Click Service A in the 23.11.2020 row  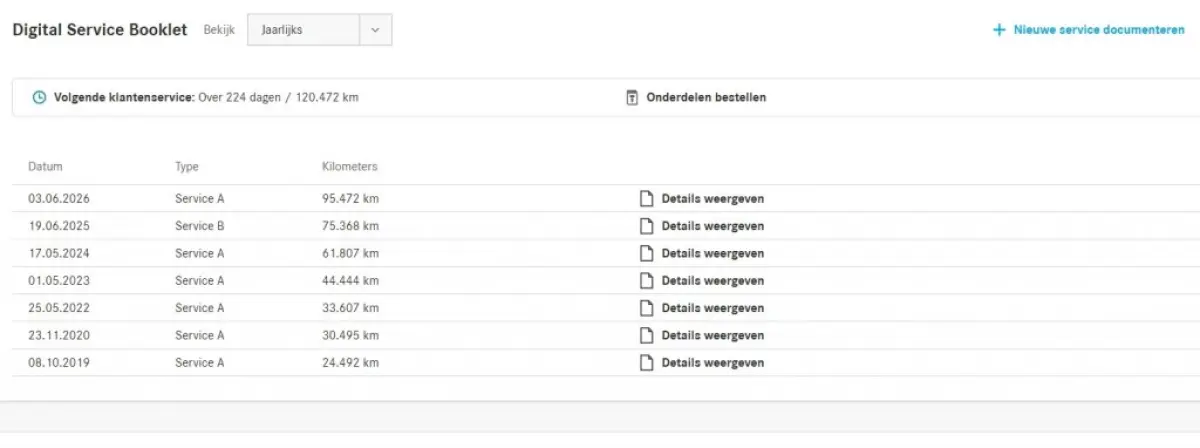point(200,335)
